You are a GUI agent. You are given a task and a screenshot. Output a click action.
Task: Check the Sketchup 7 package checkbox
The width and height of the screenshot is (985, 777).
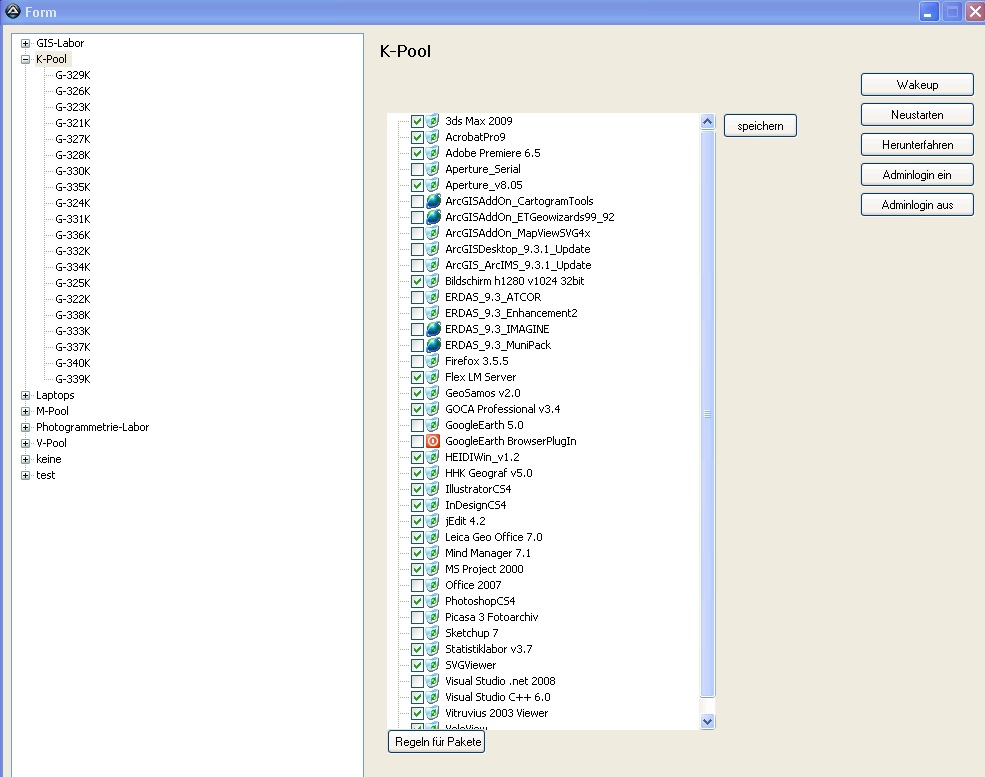[417, 633]
